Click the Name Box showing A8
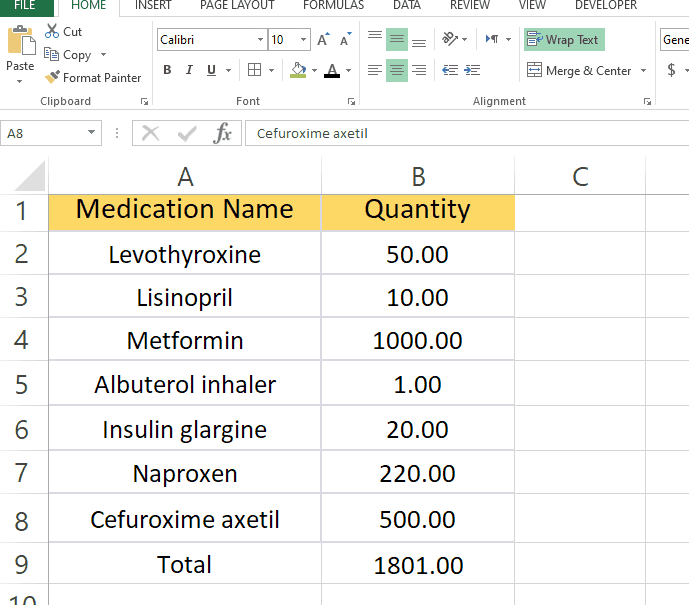This screenshot has width=689, height=605. click(44, 133)
